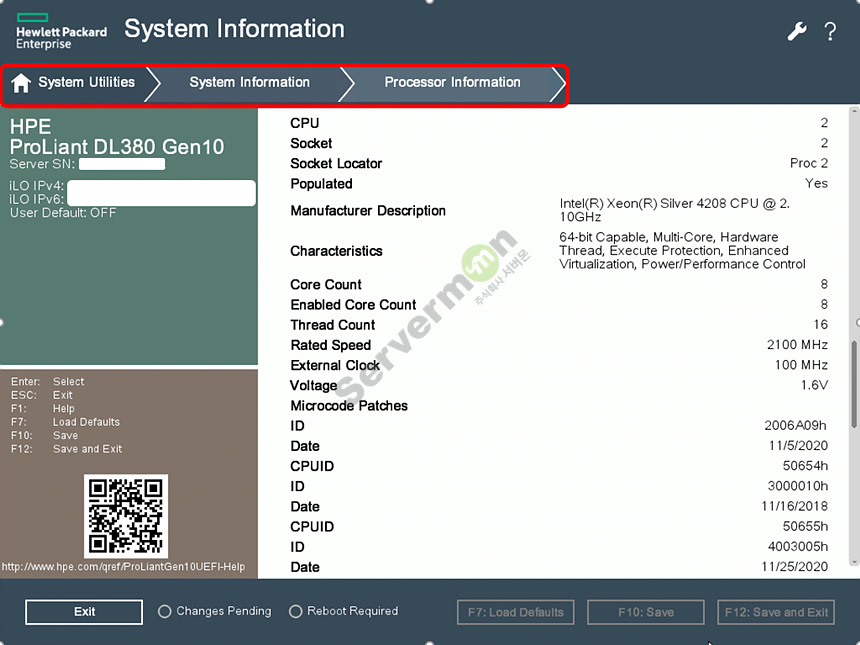The width and height of the screenshot is (860, 645).
Task: Click the Characteristics row label
Action: [336, 251]
